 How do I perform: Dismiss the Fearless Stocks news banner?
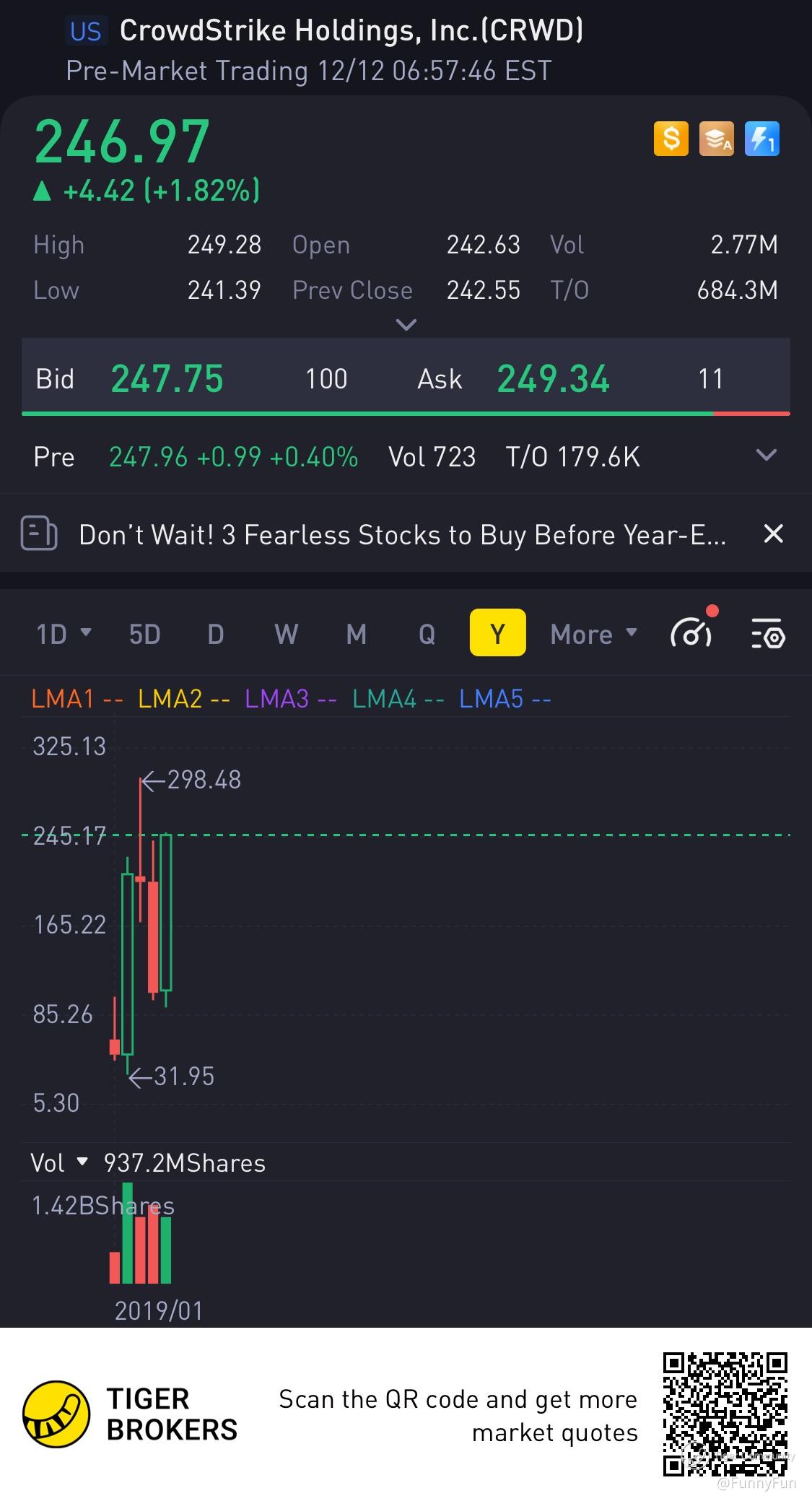pyautogui.click(x=773, y=534)
